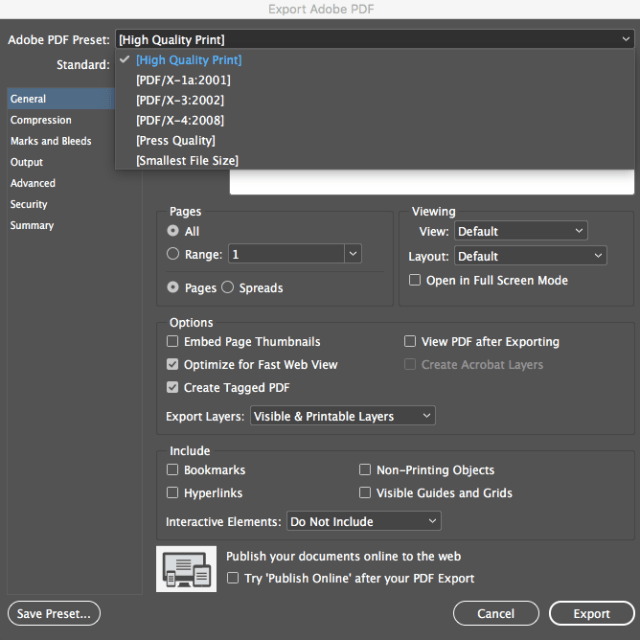
Task: Open the Interactive Elements dropdown
Action: pyautogui.click(x=363, y=521)
